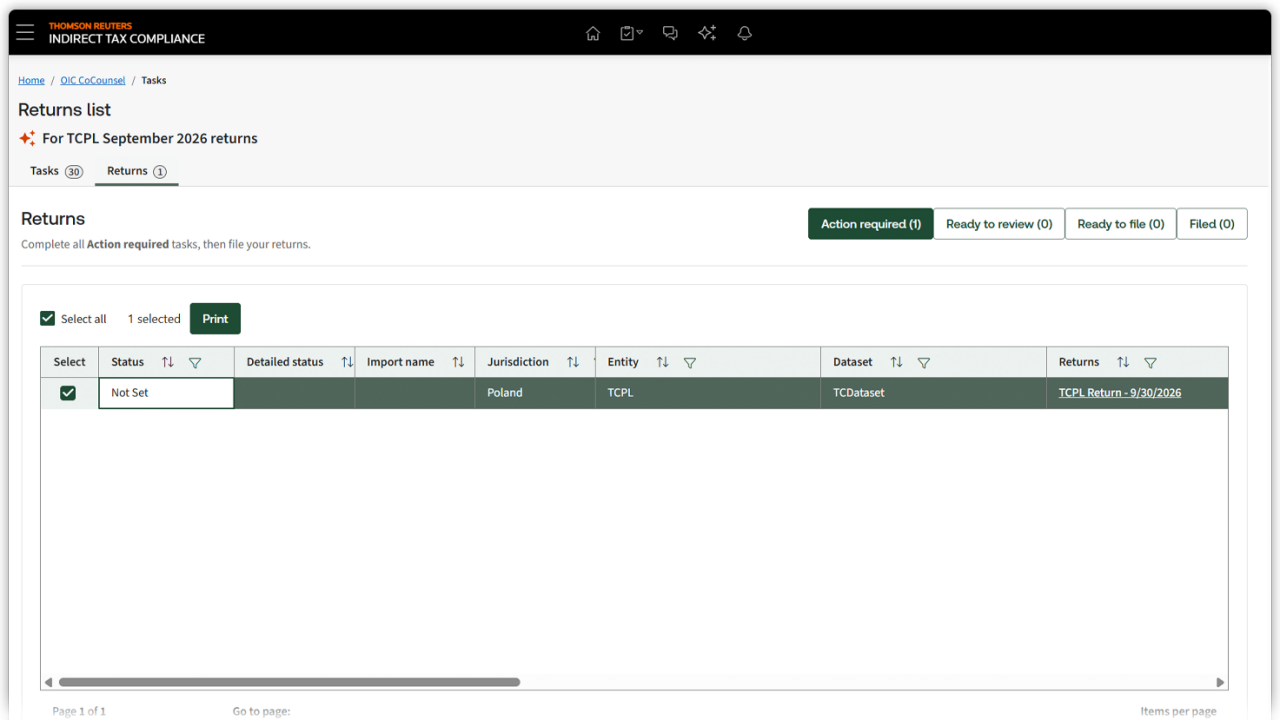The height and width of the screenshot is (720, 1280).
Task: Show Ready to file returns
Action: [1121, 224]
